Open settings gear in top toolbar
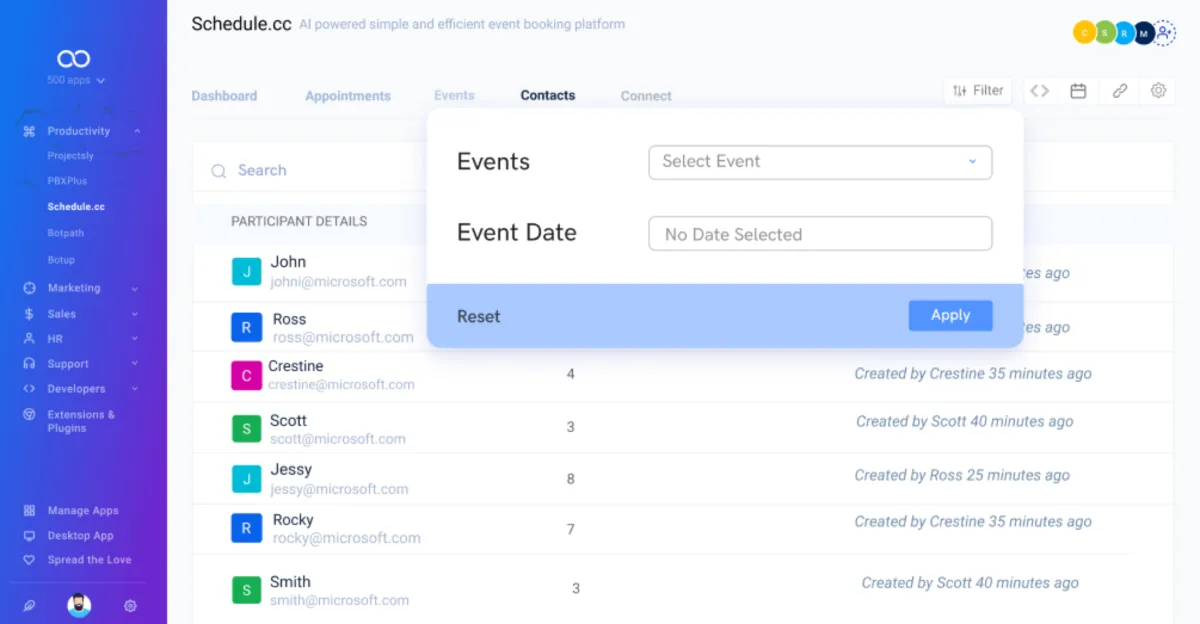The height and width of the screenshot is (624, 1200). [1158, 91]
